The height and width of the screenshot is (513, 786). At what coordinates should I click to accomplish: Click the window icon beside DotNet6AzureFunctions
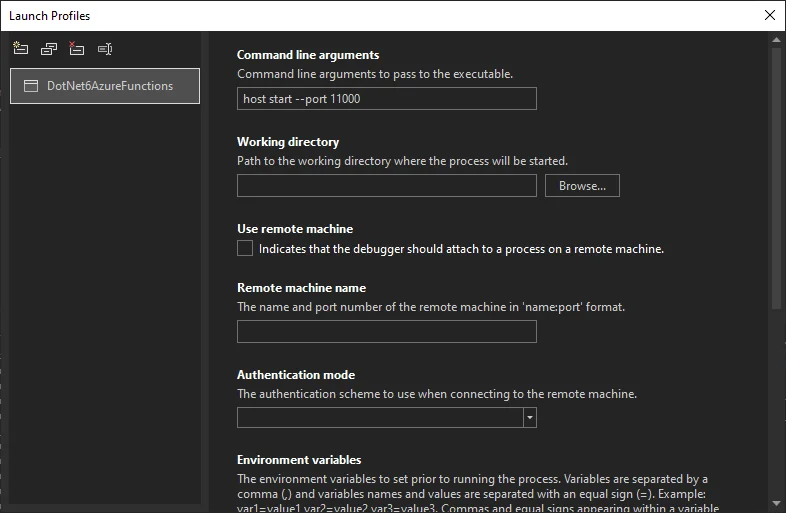coord(31,86)
